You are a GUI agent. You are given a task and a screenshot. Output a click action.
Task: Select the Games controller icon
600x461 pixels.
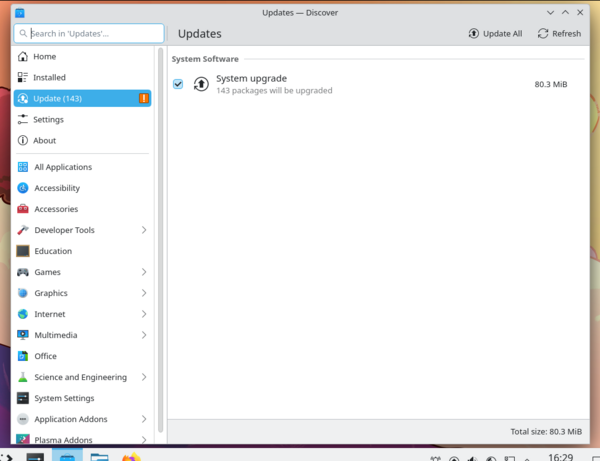(23, 272)
